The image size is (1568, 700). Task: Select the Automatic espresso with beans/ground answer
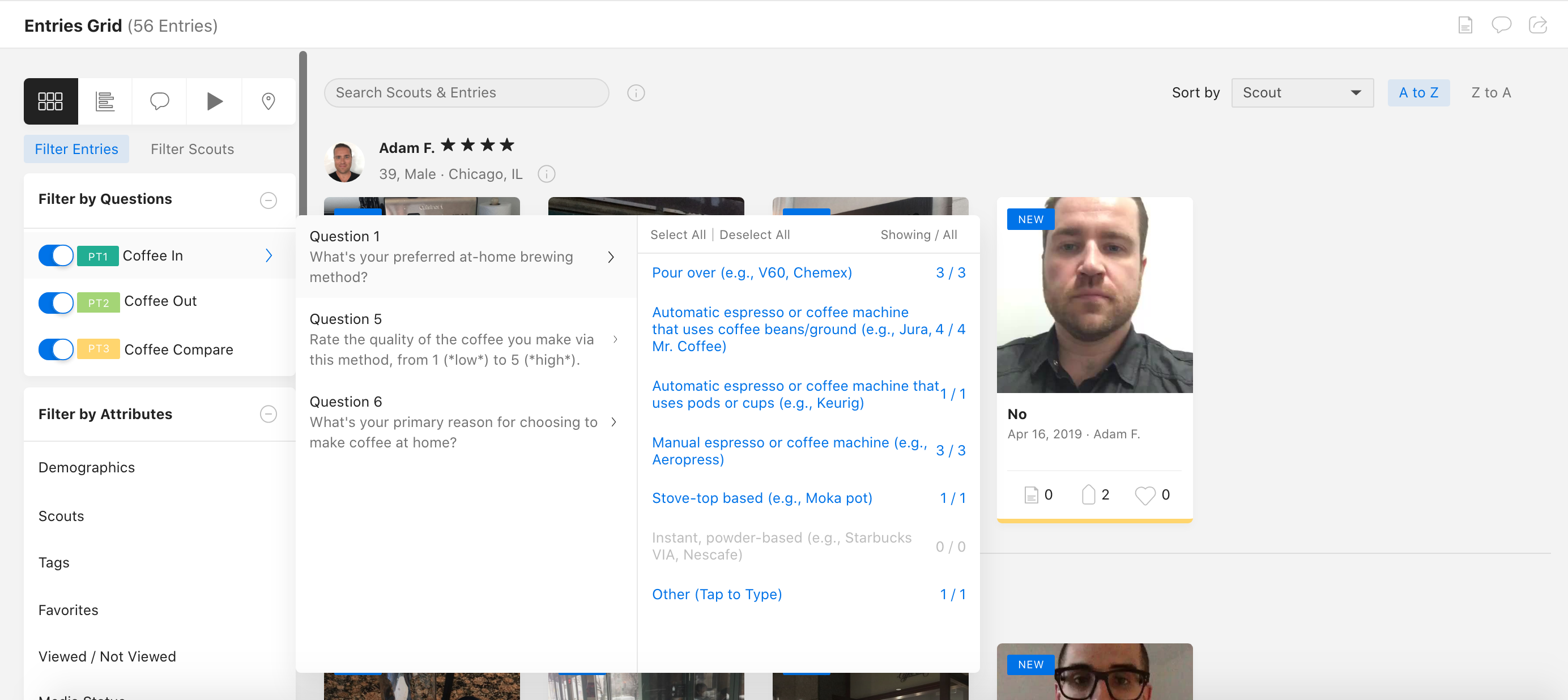(x=808, y=329)
